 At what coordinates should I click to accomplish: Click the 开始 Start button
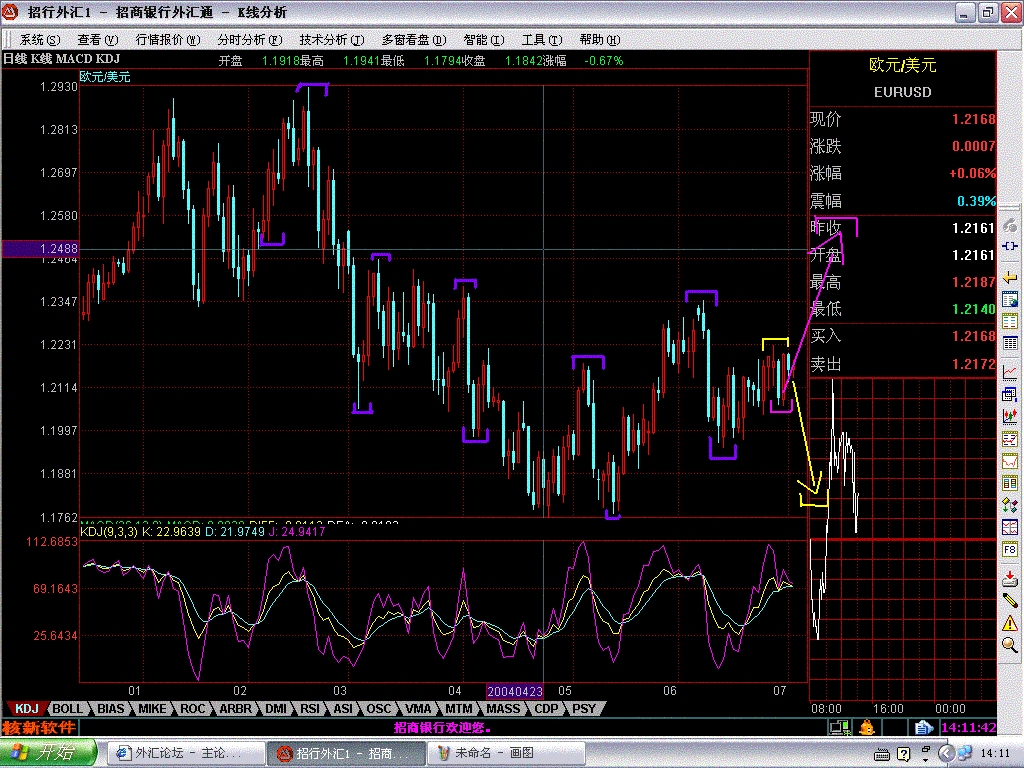[x=48, y=753]
